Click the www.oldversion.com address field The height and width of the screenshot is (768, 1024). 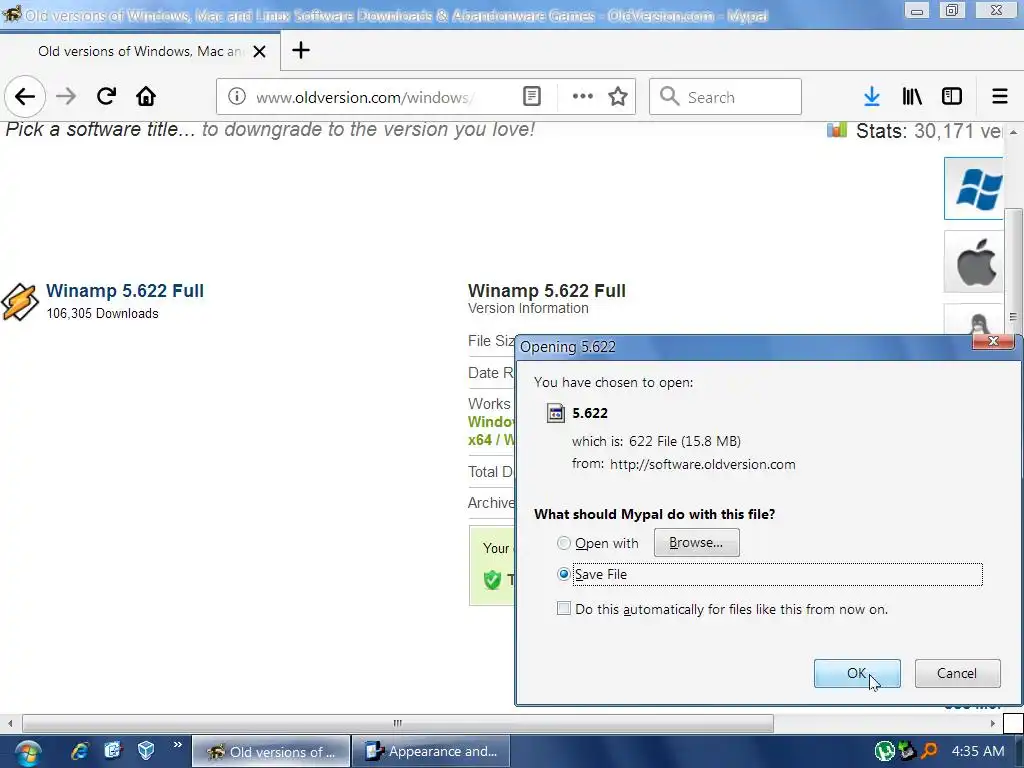[364, 97]
